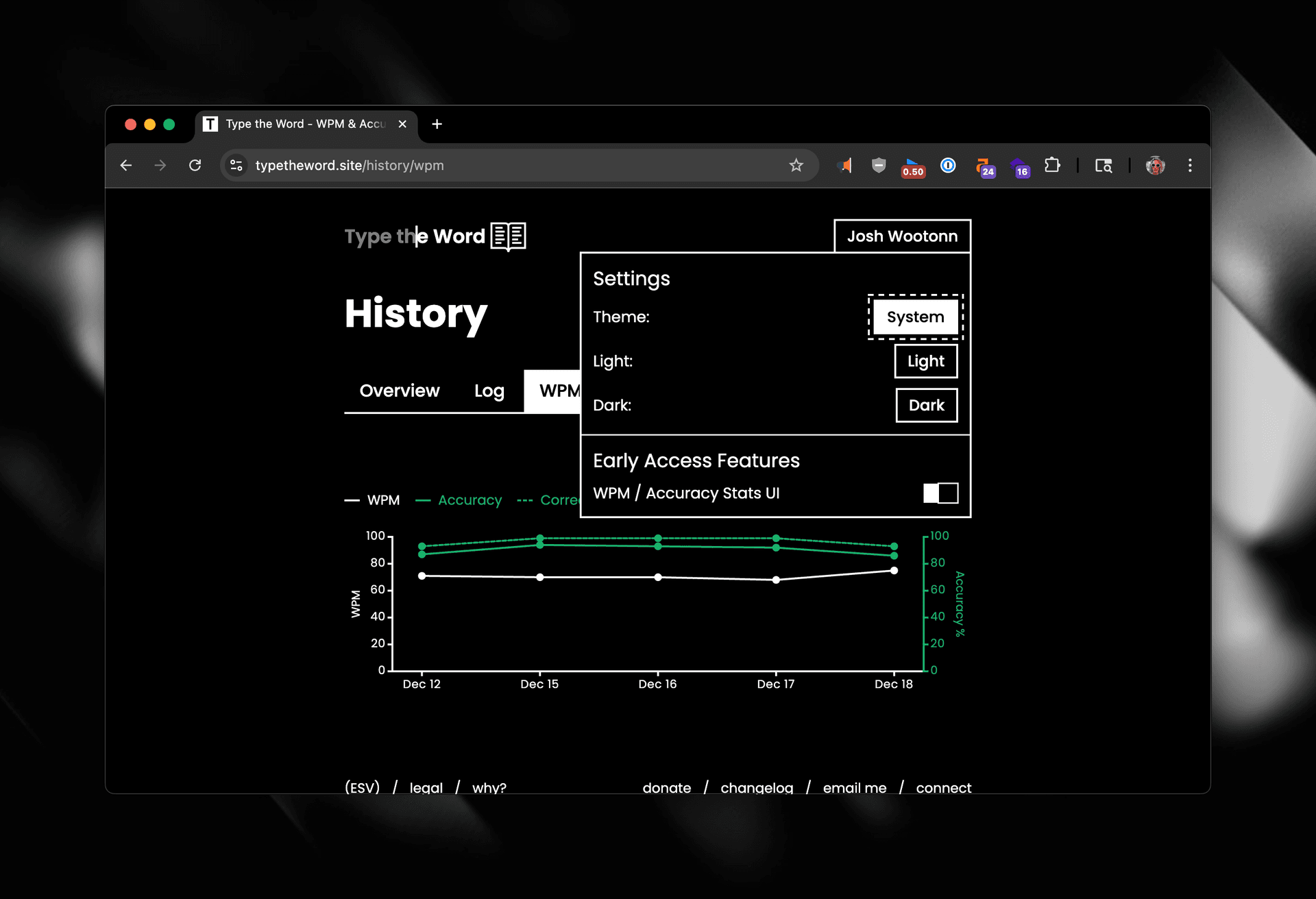Image resolution: width=1316 pixels, height=899 pixels.
Task: Bookmark this page with the star icon
Action: coord(796,165)
